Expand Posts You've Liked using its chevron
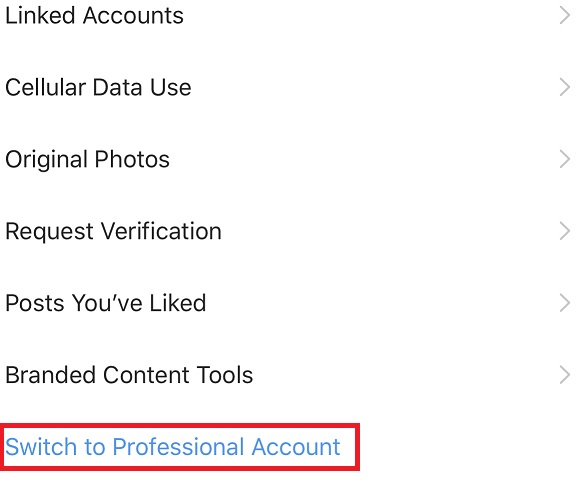583x485 pixels. (565, 303)
